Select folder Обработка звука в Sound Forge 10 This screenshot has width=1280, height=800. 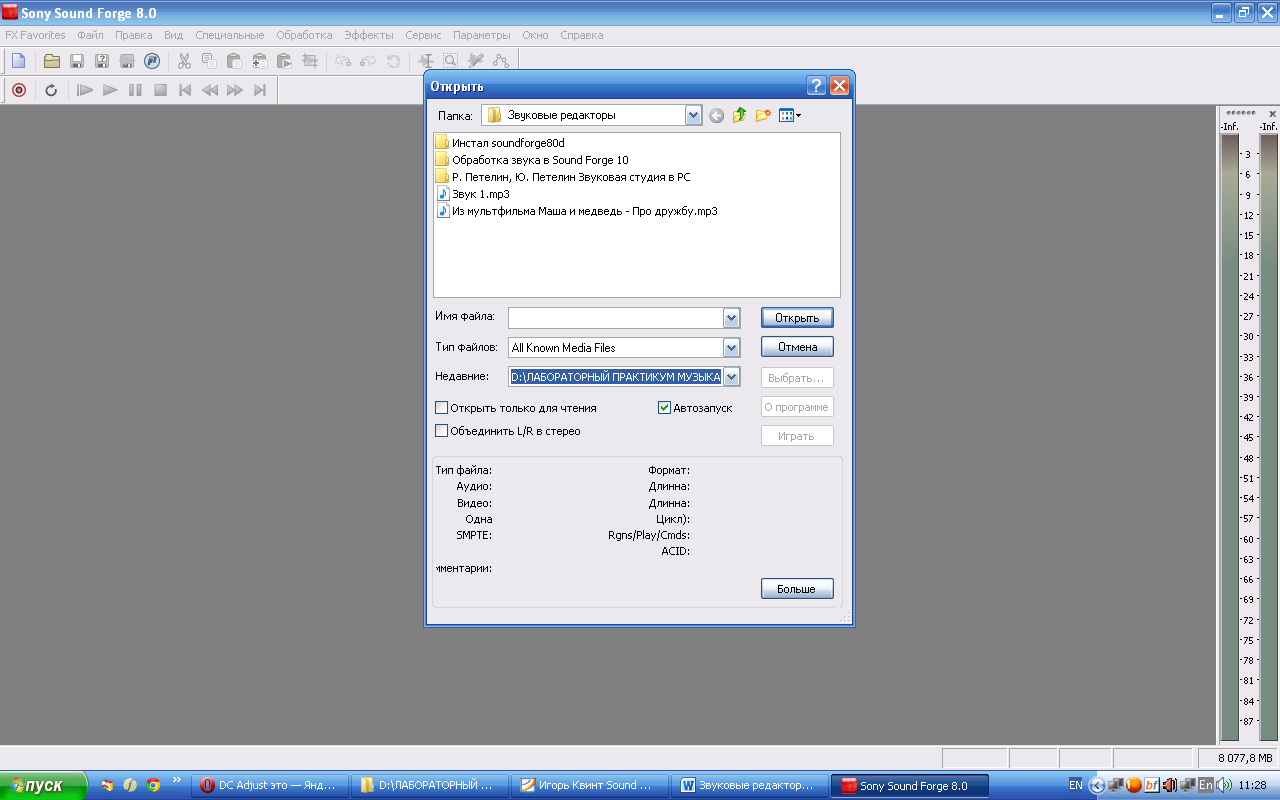click(532, 160)
